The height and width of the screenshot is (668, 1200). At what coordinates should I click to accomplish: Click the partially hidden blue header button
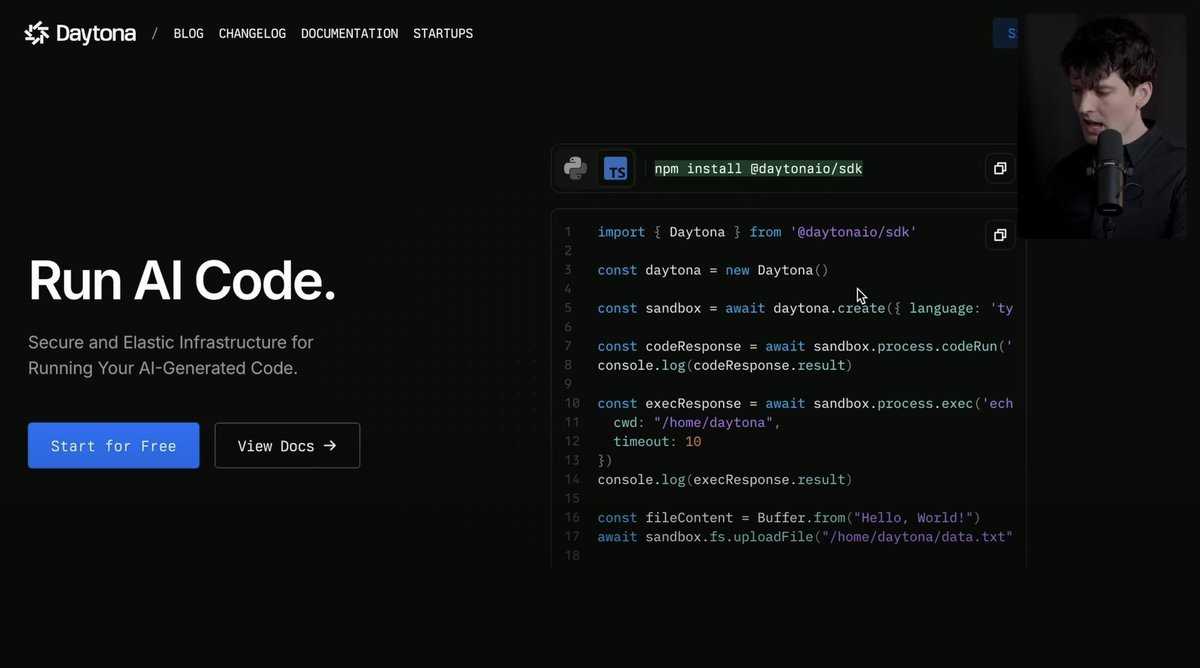pos(1005,33)
